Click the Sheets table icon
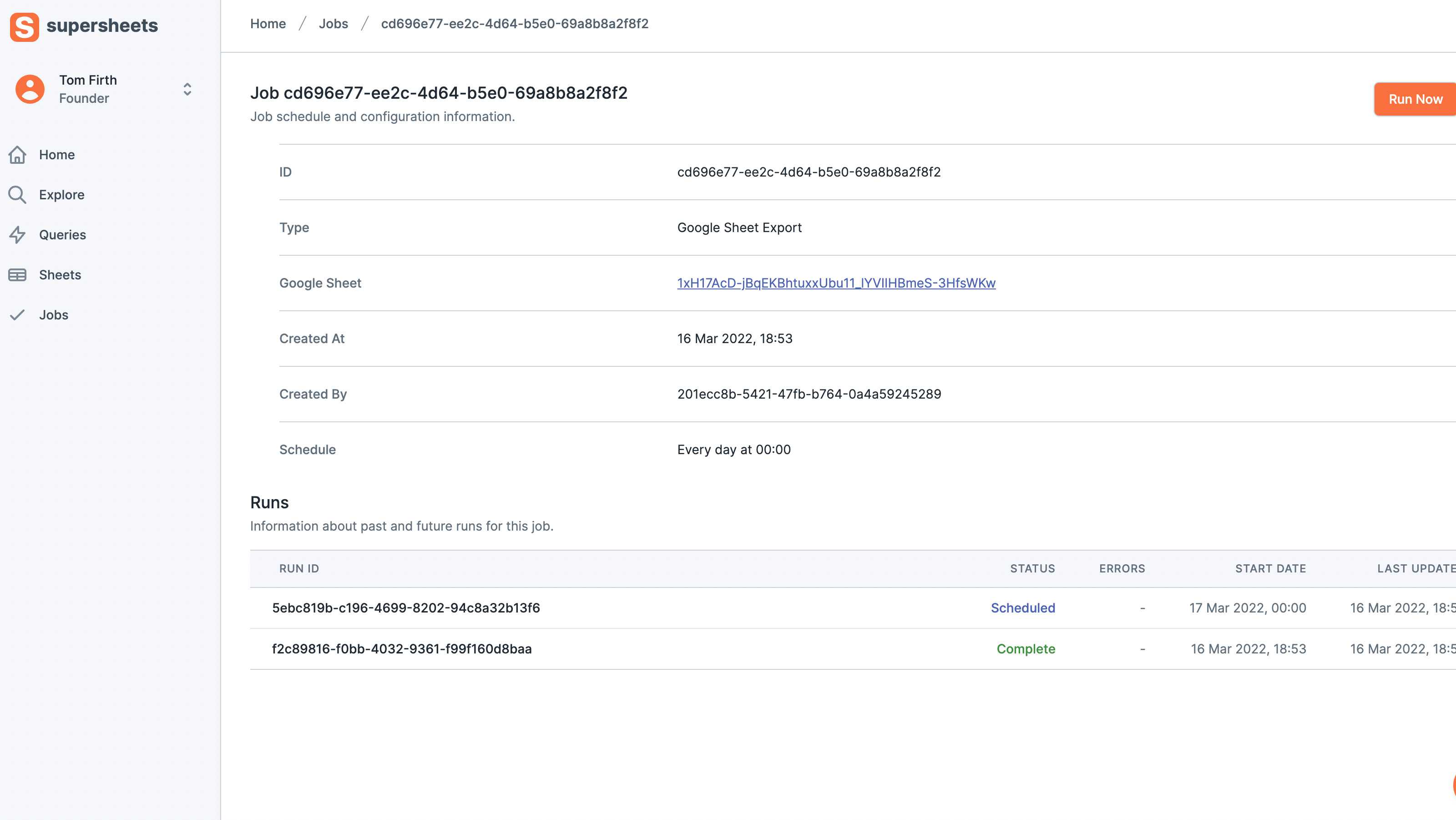The image size is (1456, 820). coord(18,275)
